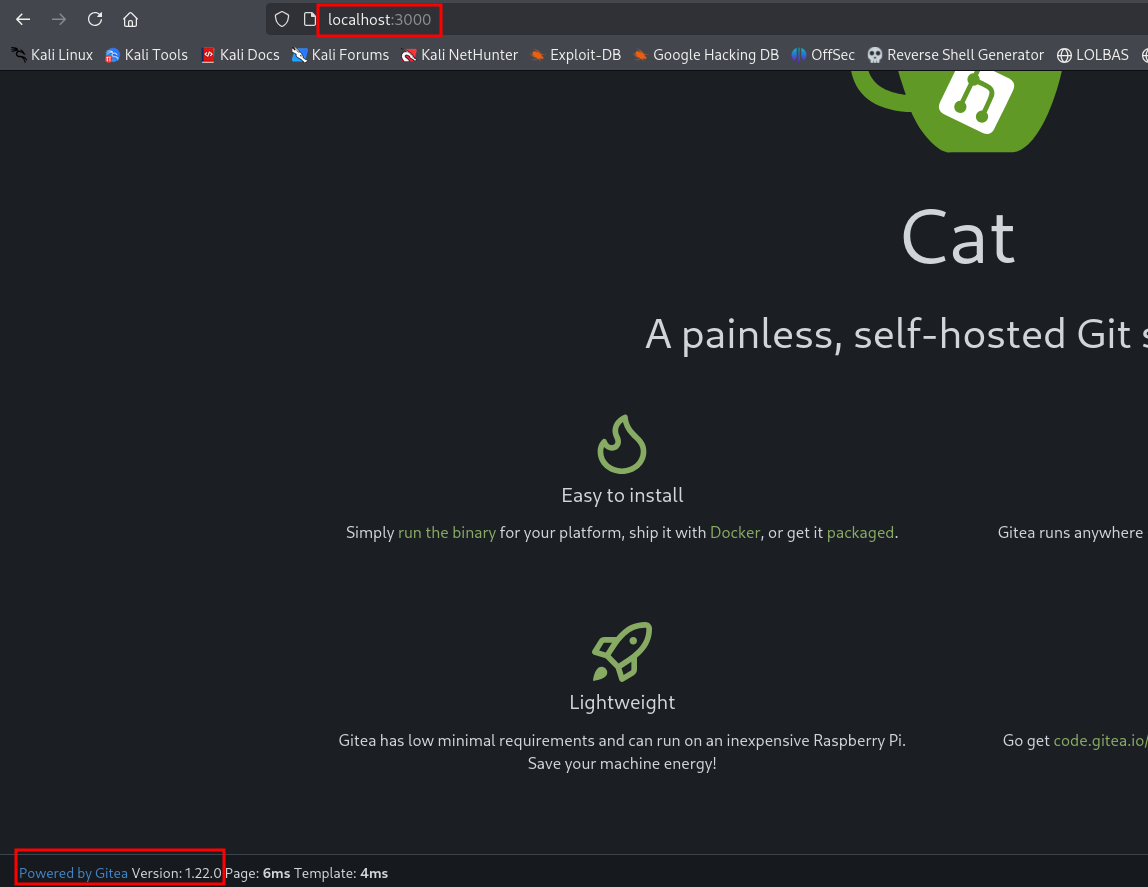This screenshot has height=887, width=1148.
Task: Reload the page with the refresh icon
Action: coord(95,19)
